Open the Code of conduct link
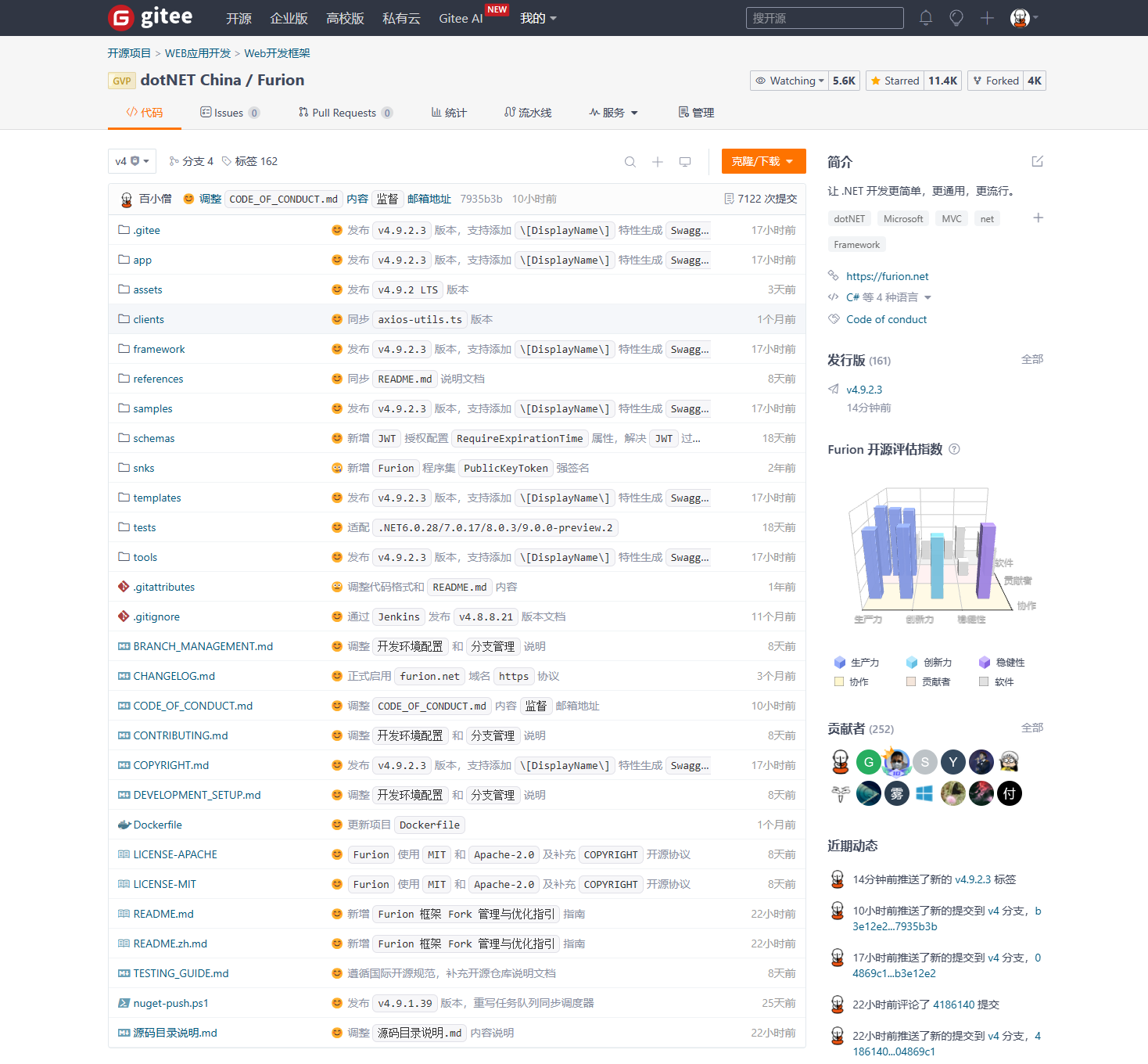 click(x=886, y=319)
